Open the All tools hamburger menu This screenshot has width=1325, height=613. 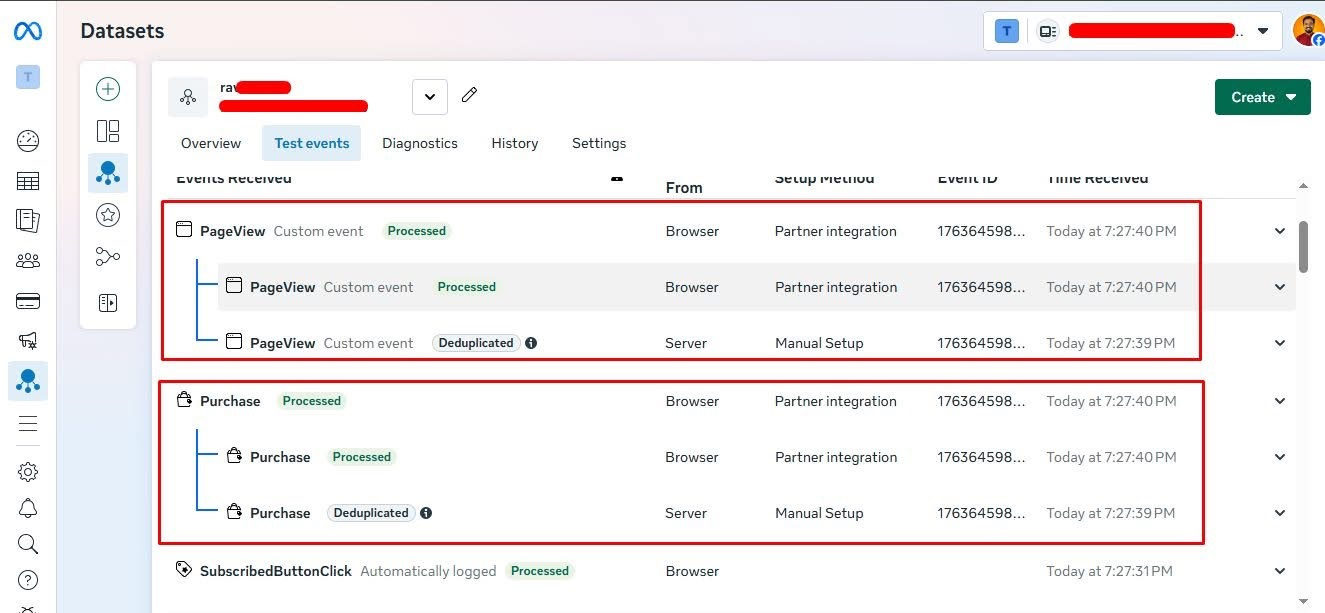coord(28,423)
